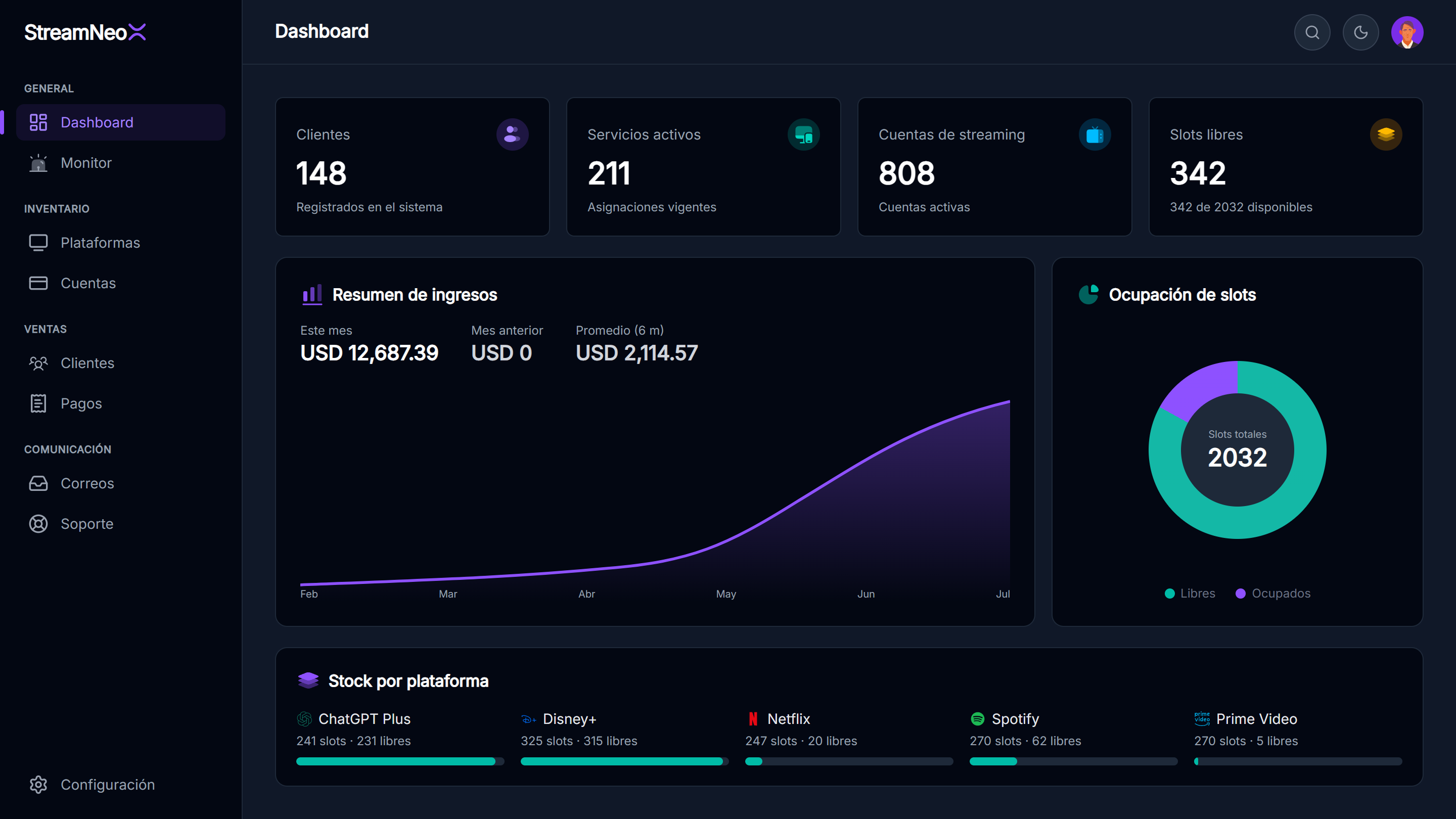
Task: Click the Monitor siren icon
Action: (38, 163)
